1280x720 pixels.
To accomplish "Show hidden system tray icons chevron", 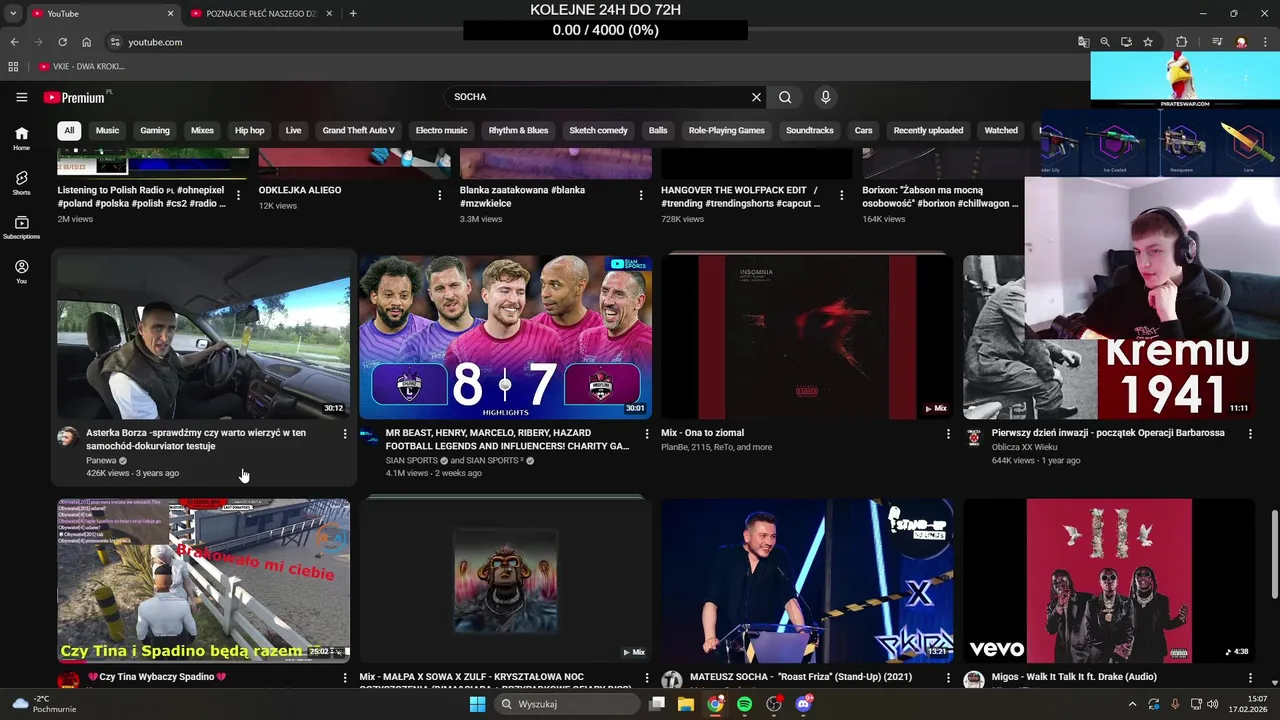I will (x=1132, y=704).
